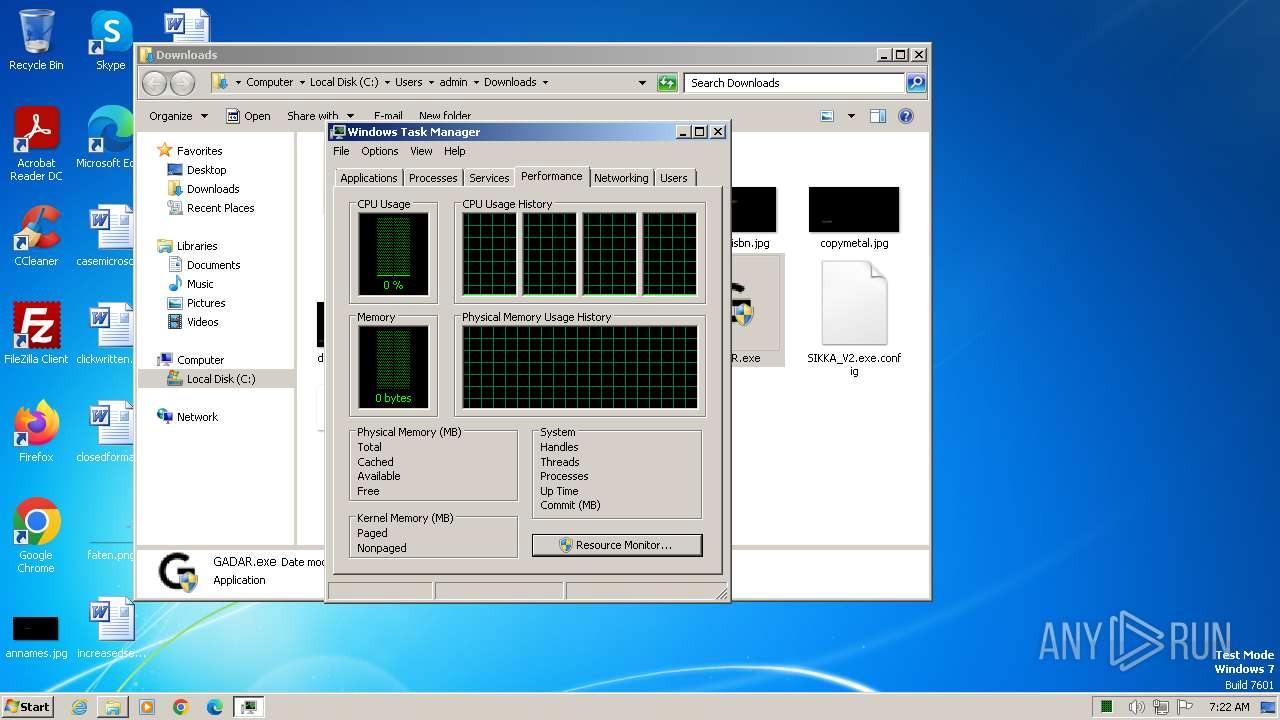Open Windows Explorer taskbar icon
The width and height of the screenshot is (1280, 720).
113,707
